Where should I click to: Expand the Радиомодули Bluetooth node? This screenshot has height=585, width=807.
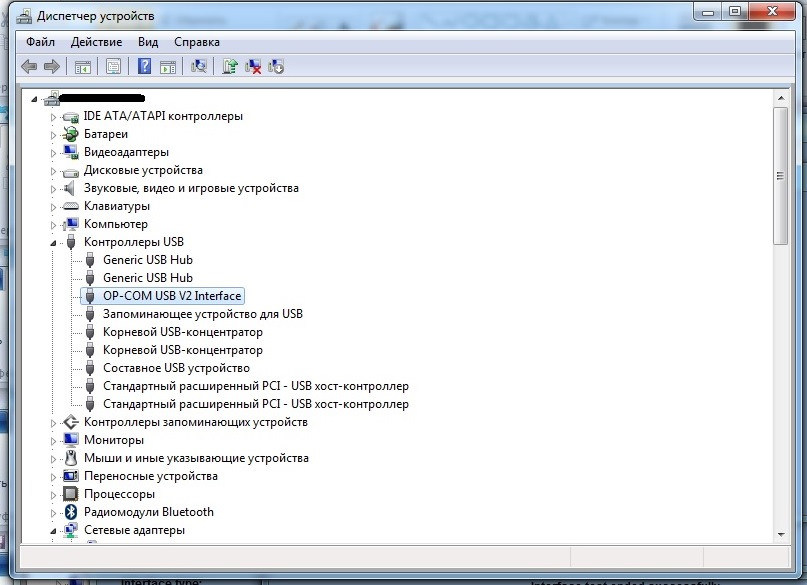pos(53,513)
